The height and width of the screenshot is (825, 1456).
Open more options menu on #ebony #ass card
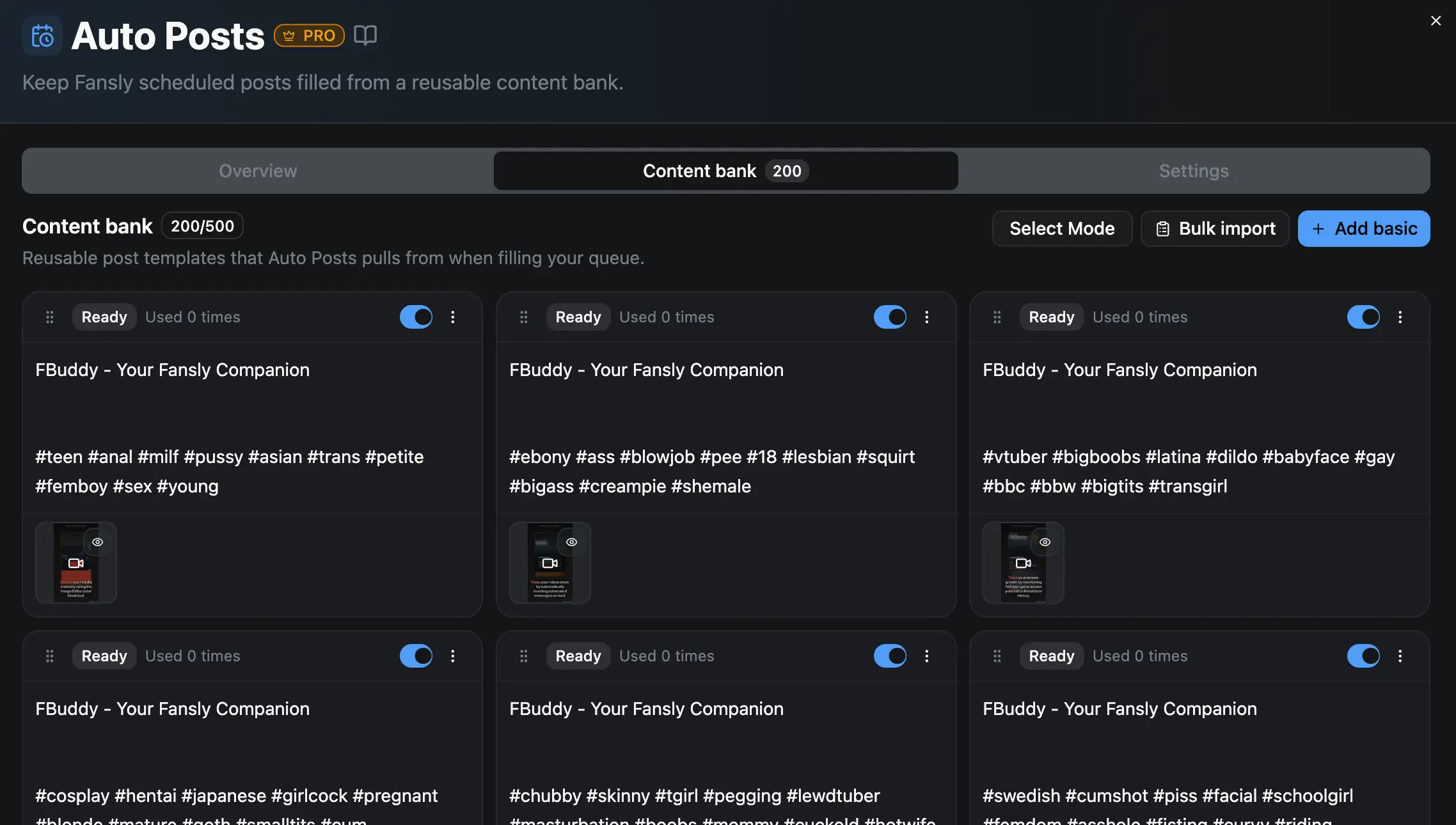(927, 317)
